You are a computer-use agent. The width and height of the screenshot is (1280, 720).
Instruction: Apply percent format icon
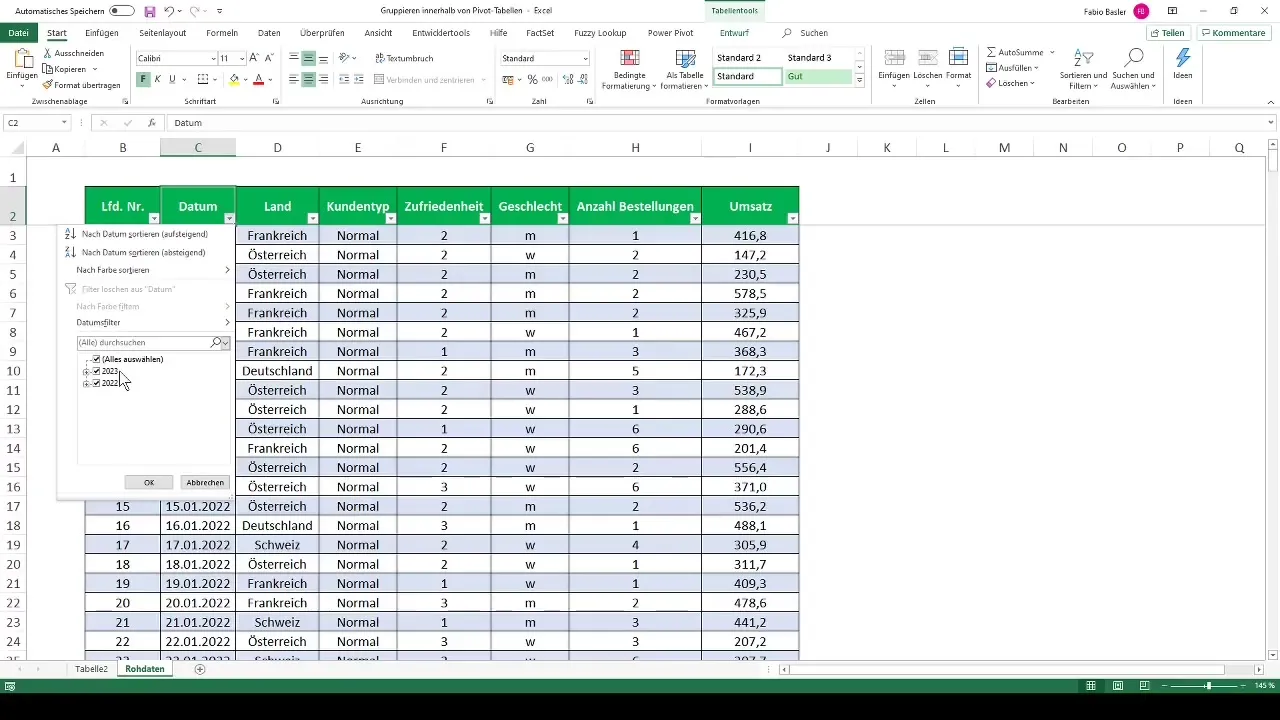pyautogui.click(x=533, y=79)
